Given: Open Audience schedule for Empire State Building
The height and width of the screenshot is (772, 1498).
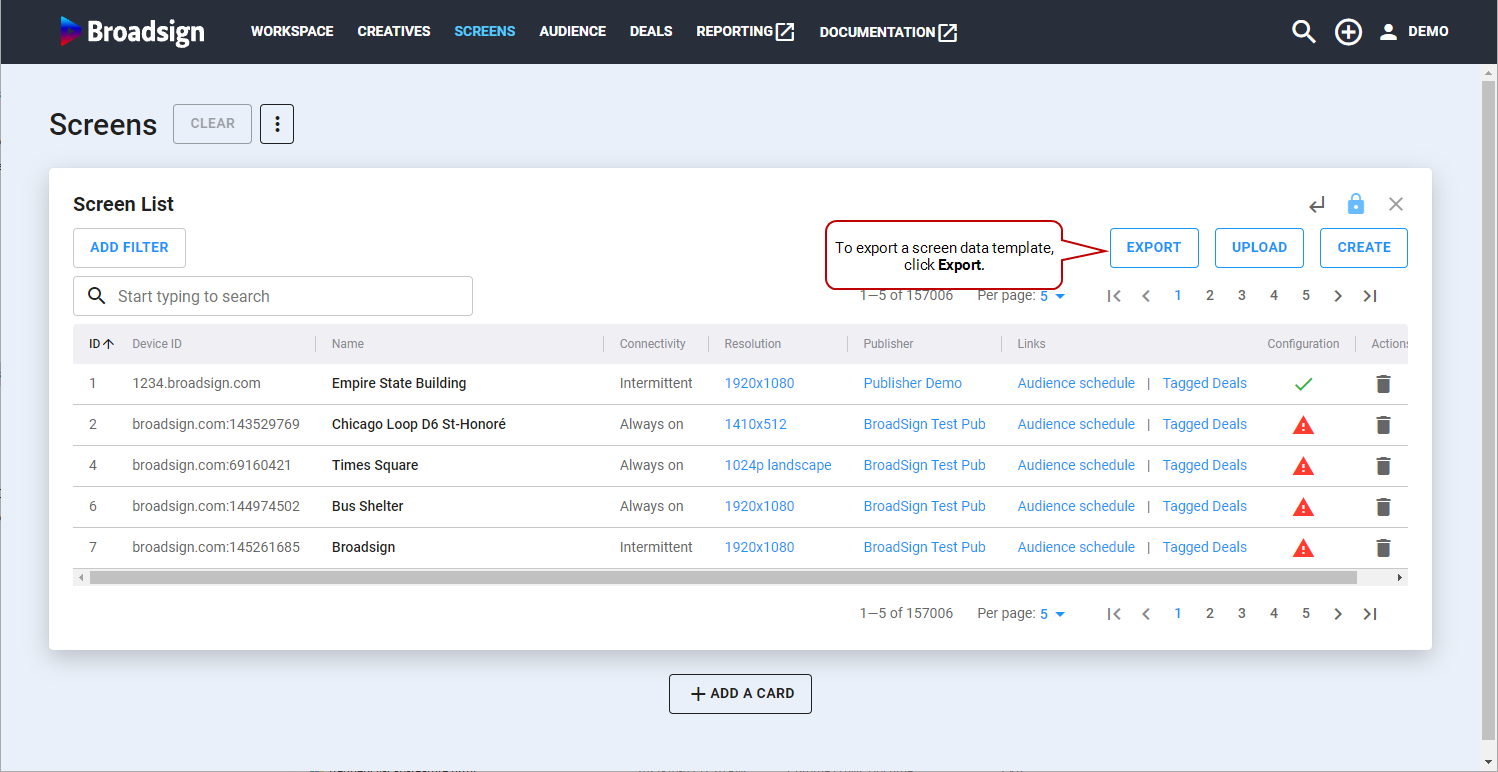Looking at the screenshot, I should (x=1076, y=383).
